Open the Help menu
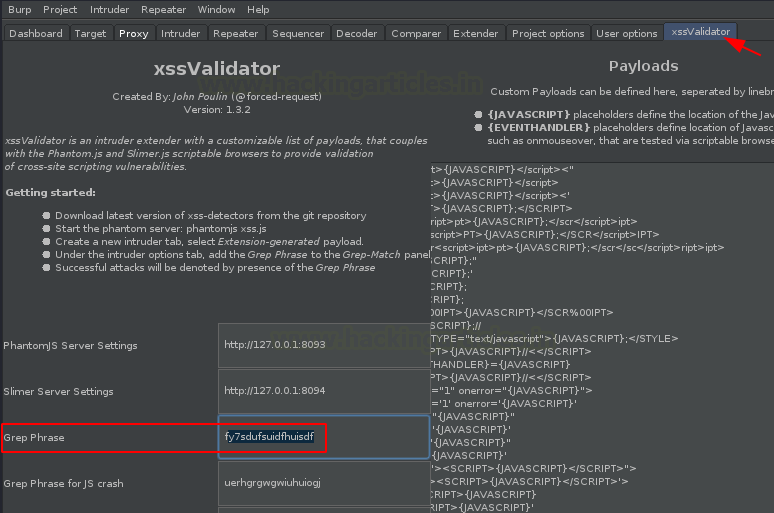 (x=258, y=9)
